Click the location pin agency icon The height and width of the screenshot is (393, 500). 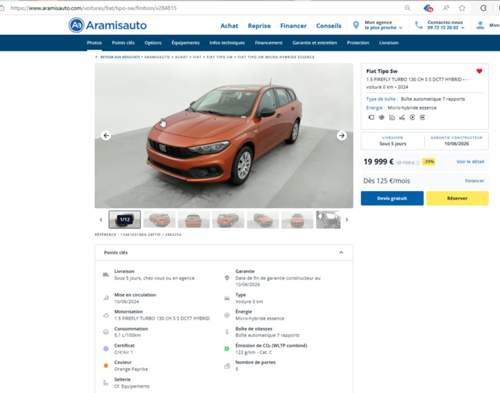pyautogui.click(x=356, y=25)
